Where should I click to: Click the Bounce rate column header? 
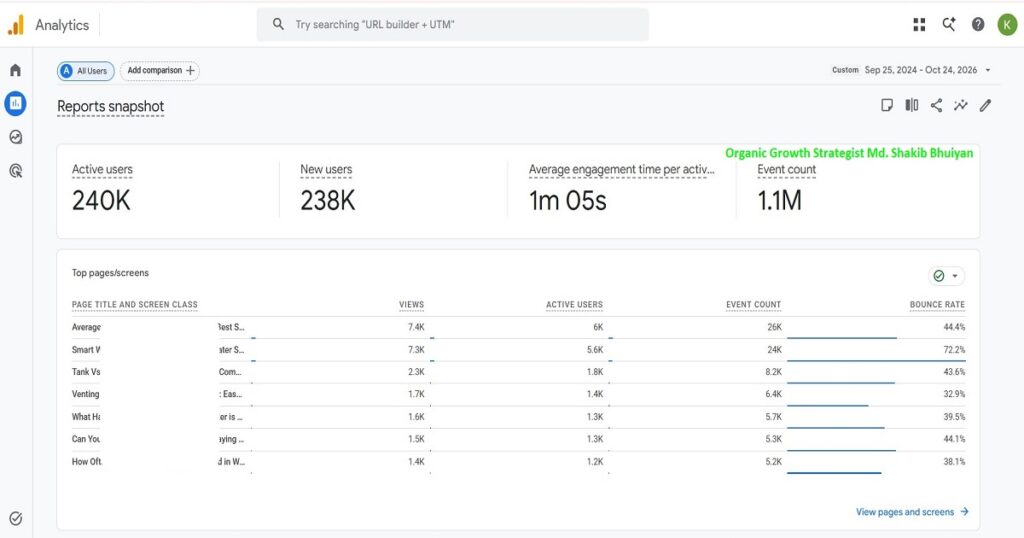point(937,304)
